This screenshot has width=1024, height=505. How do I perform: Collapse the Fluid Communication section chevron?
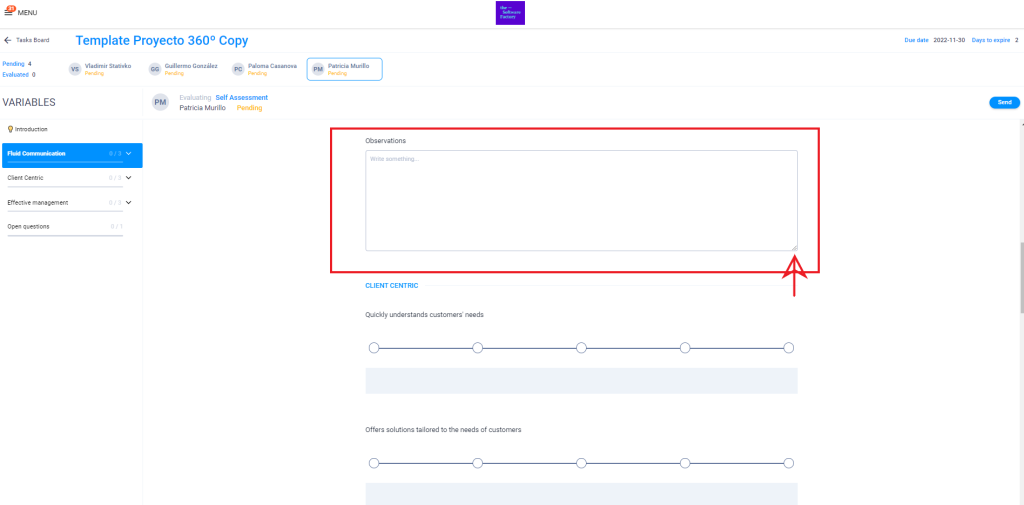pyautogui.click(x=129, y=154)
